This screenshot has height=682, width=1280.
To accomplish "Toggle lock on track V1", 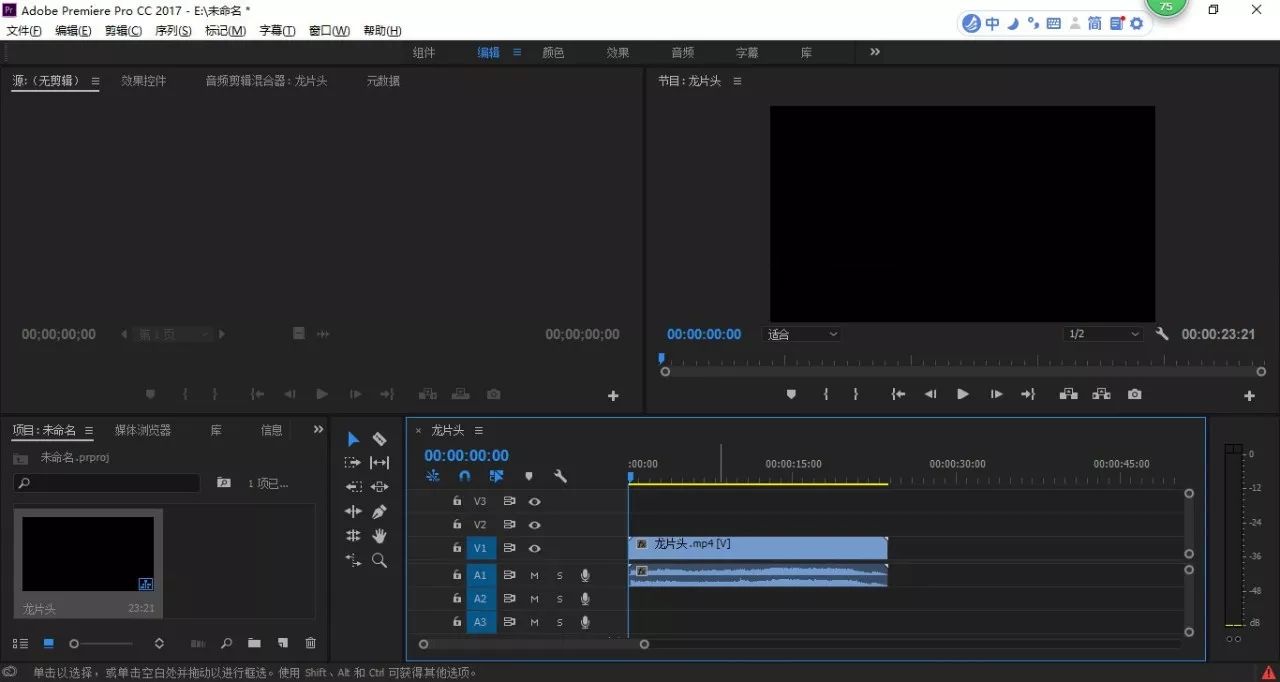I will pos(457,548).
